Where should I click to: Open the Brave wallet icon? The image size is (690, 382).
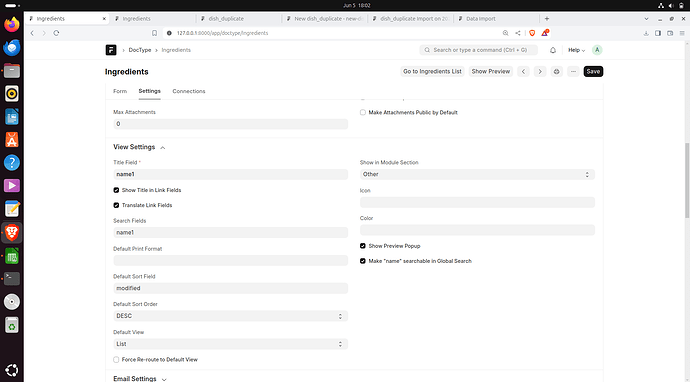[670, 33]
